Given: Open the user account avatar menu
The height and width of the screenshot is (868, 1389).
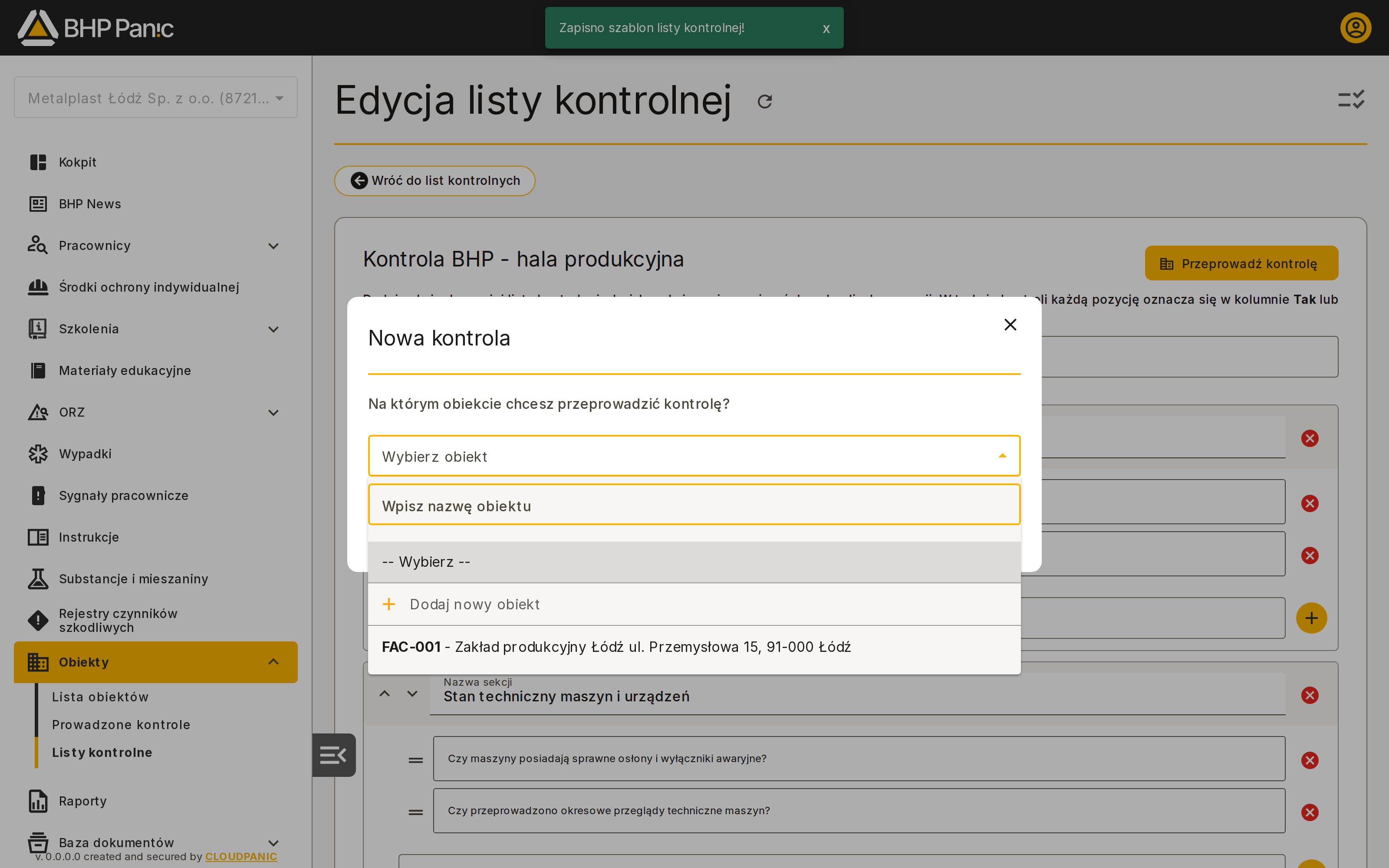Looking at the screenshot, I should (1355, 27).
